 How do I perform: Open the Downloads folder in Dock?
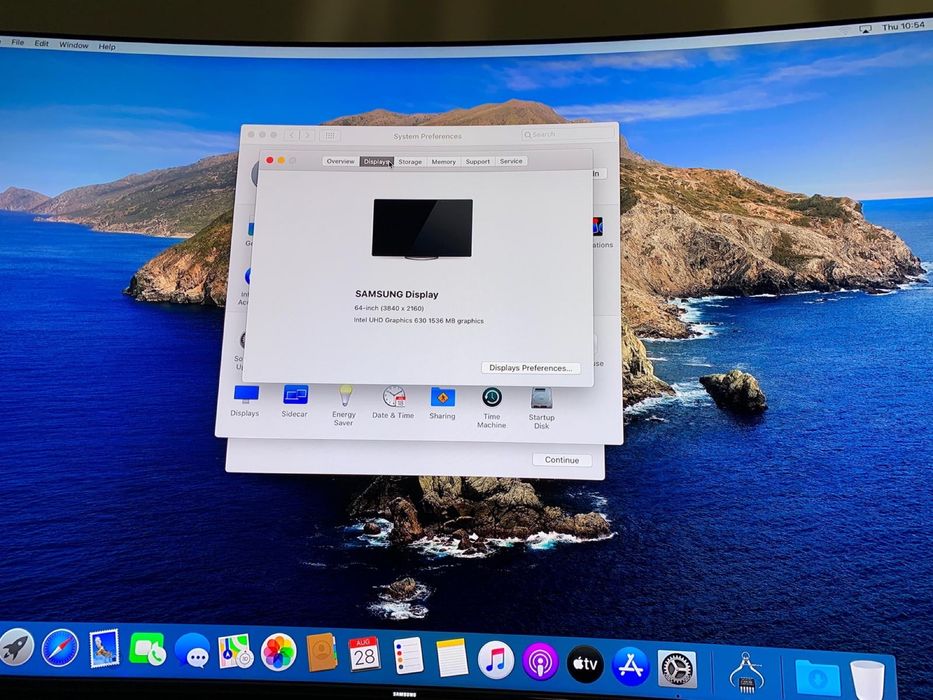click(x=818, y=678)
